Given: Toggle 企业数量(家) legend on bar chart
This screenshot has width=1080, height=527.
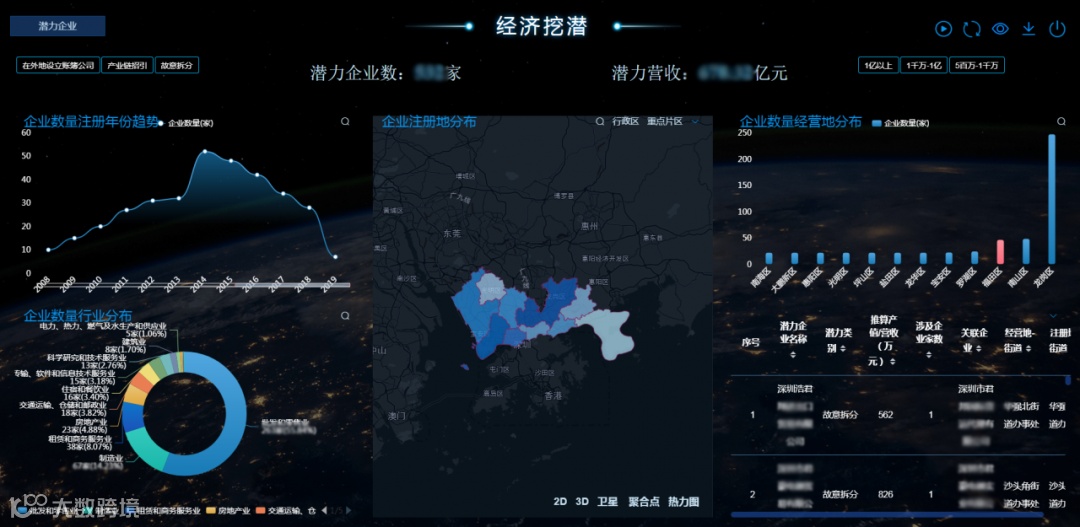Looking at the screenshot, I should click(900, 123).
